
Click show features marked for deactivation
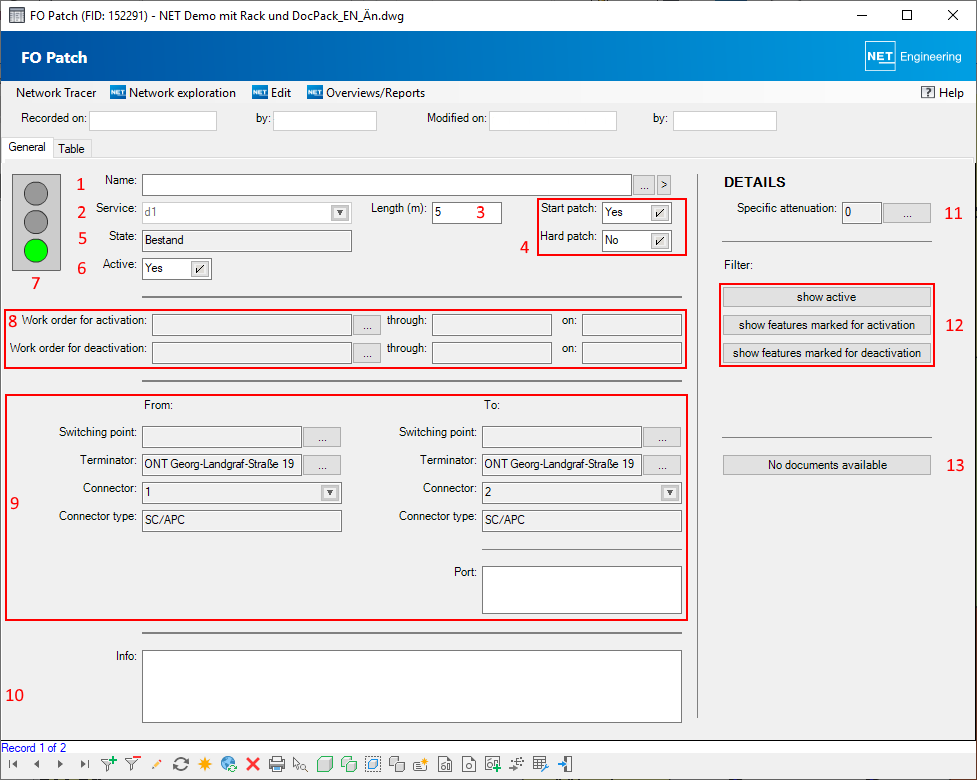pos(827,353)
